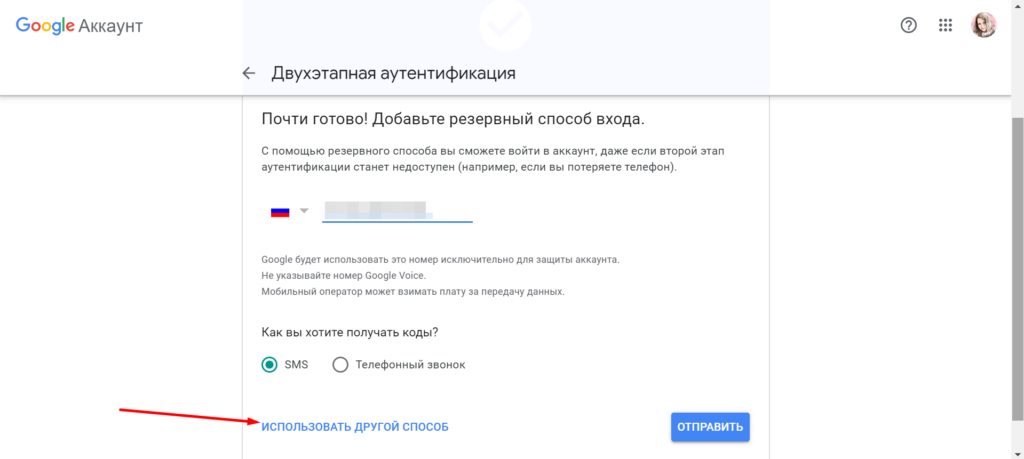
Task: Go back using the left arrow
Action: (x=249, y=73)
